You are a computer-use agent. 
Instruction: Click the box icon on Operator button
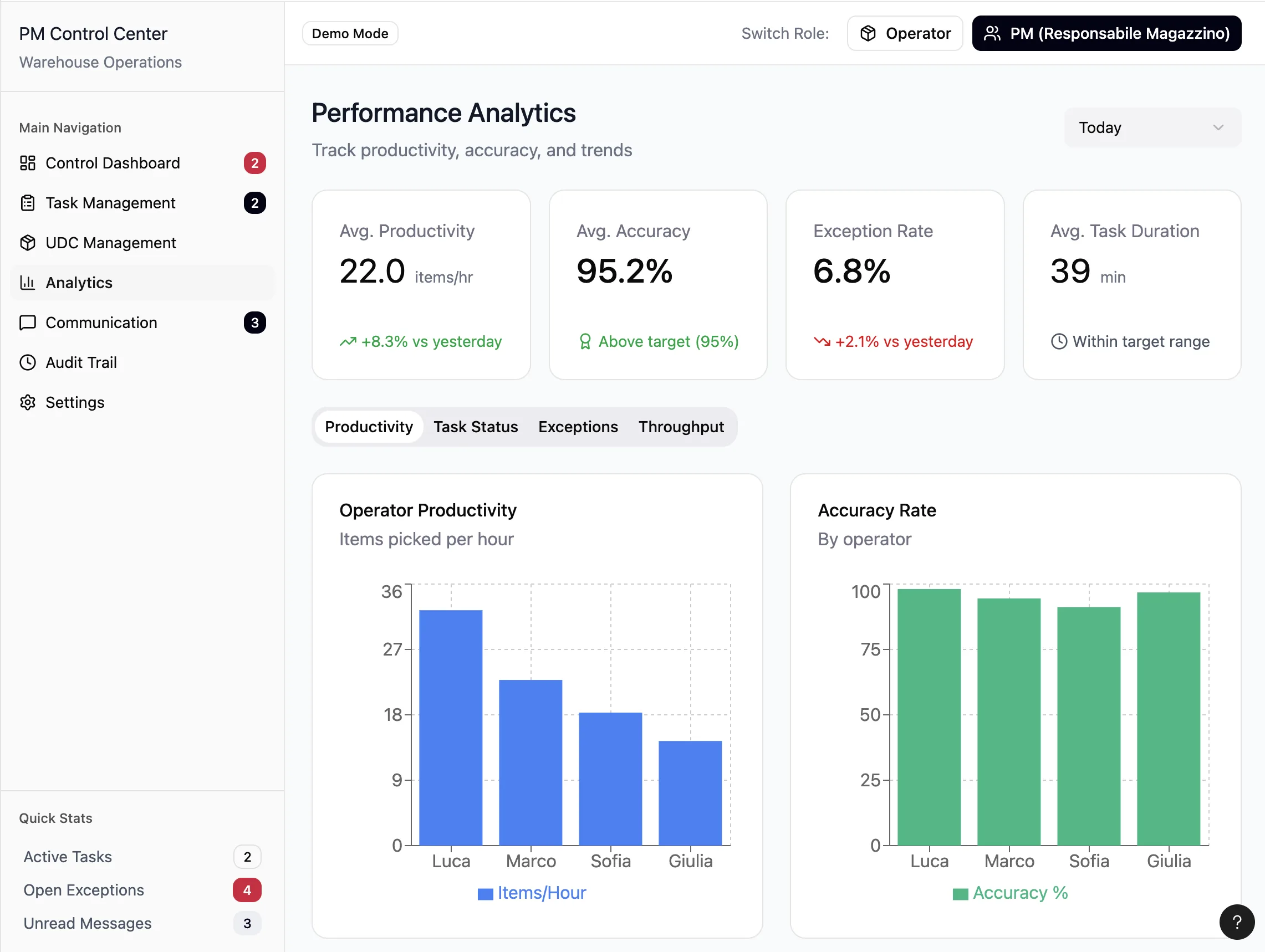(x=868, y=33)
